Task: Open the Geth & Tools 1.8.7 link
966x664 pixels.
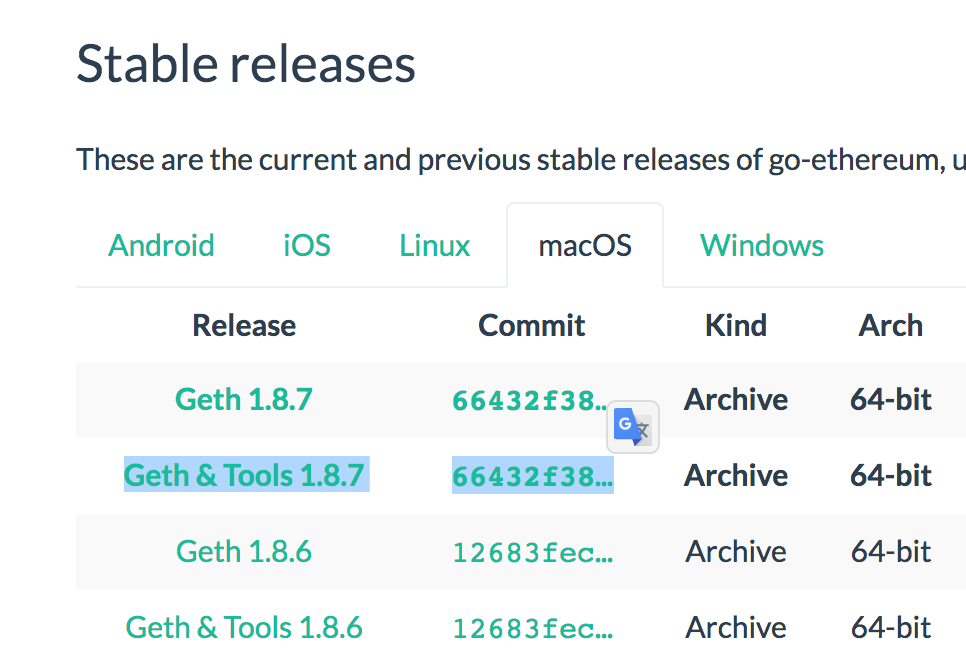Action: (244, 475)
